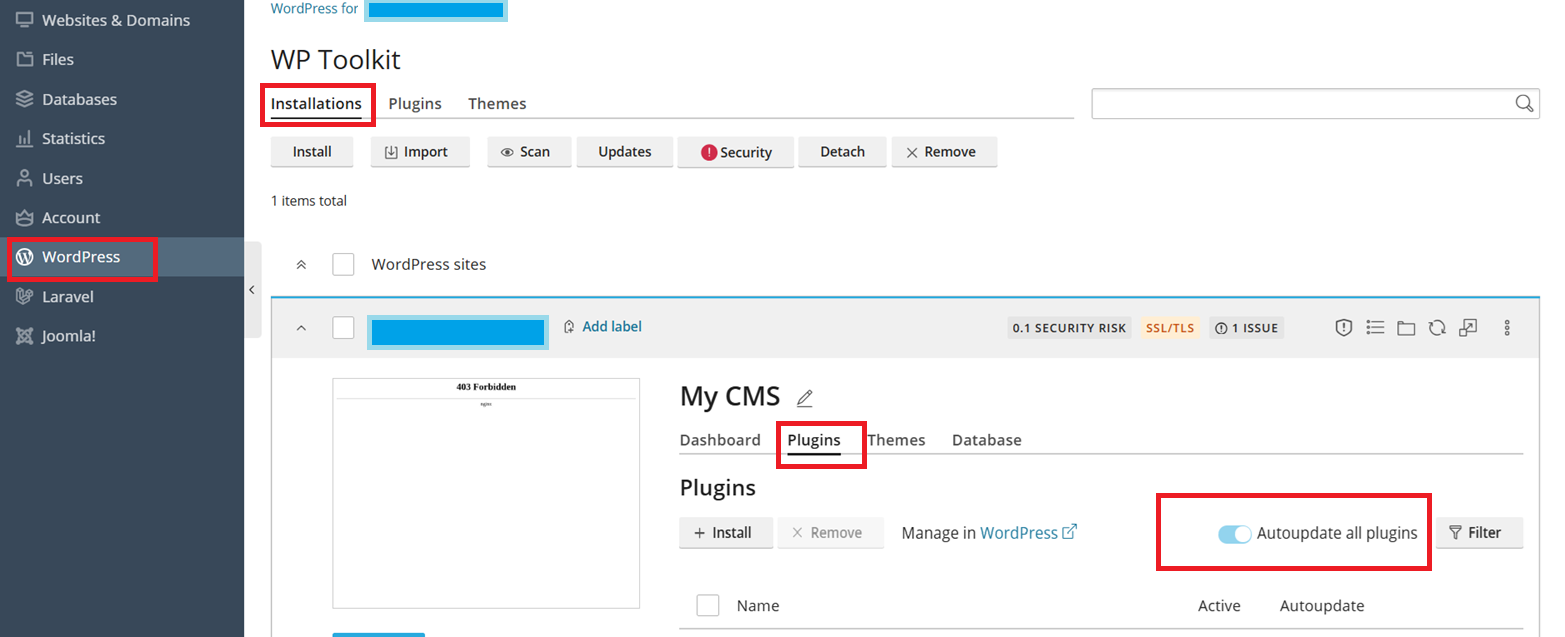Click the clone site icon

(1468, 328)
